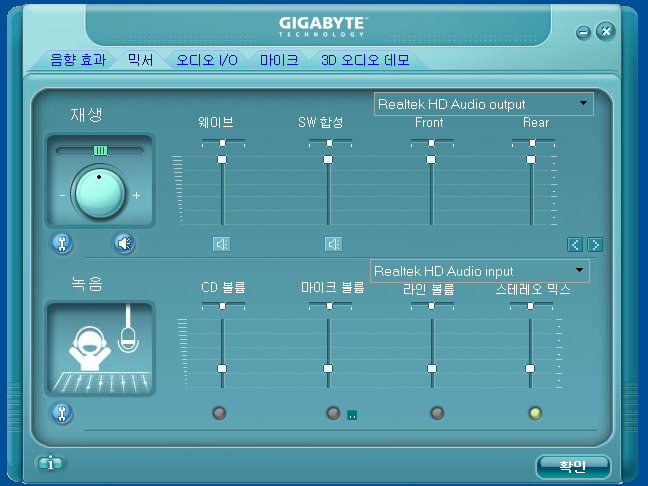Switch to the 오디오 I/O tab
Viewport: 648px width, 486px height.
point(207,60)
